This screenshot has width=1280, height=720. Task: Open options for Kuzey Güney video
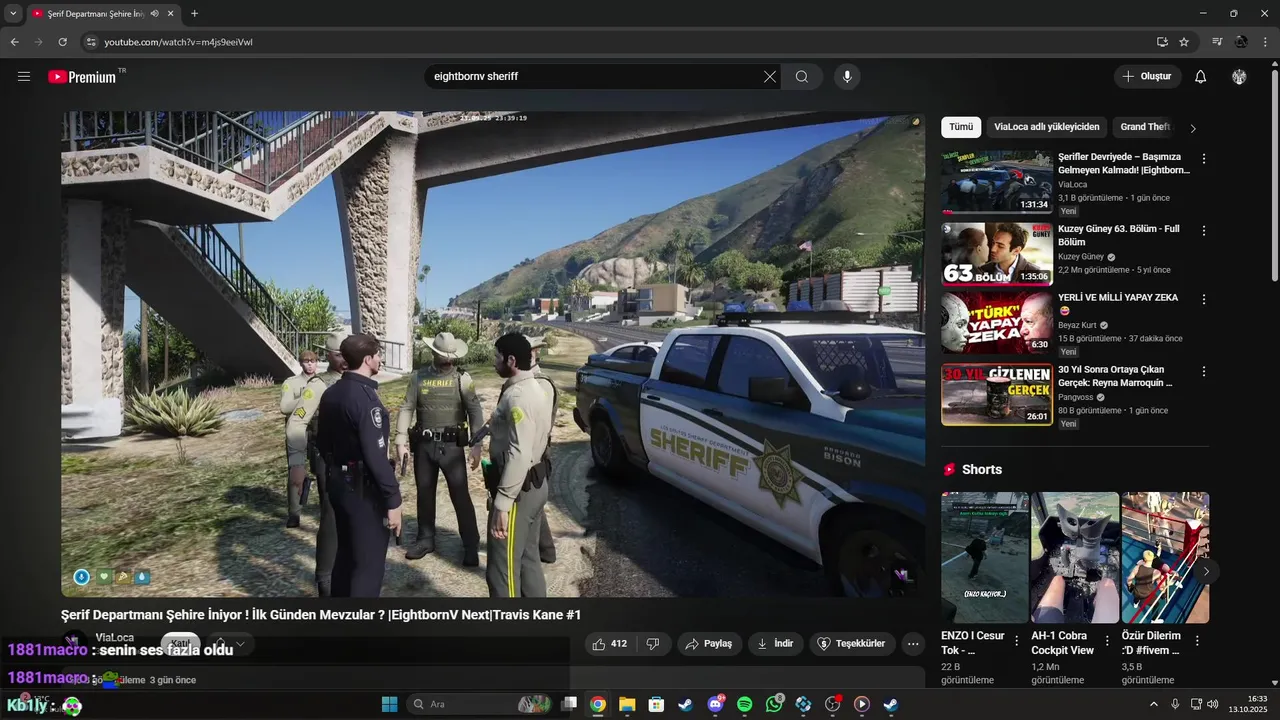[x=1204, y=231]
